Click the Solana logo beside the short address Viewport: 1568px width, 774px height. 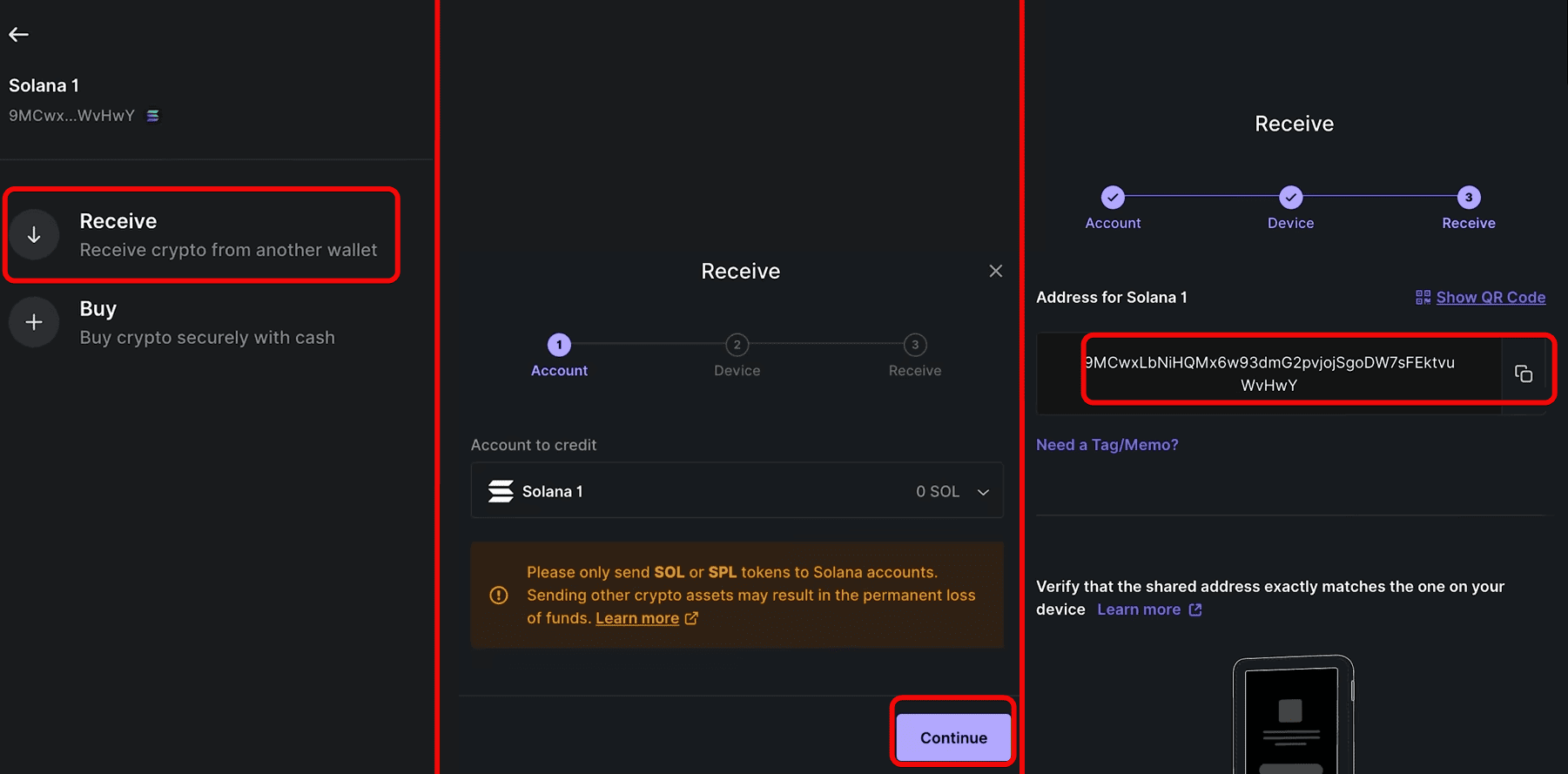point(153,116)
